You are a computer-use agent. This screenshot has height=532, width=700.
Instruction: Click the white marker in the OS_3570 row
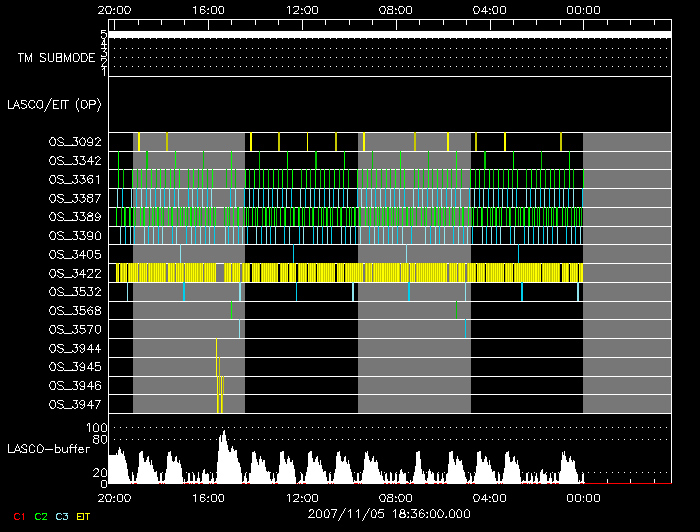[x=239, y=329]
